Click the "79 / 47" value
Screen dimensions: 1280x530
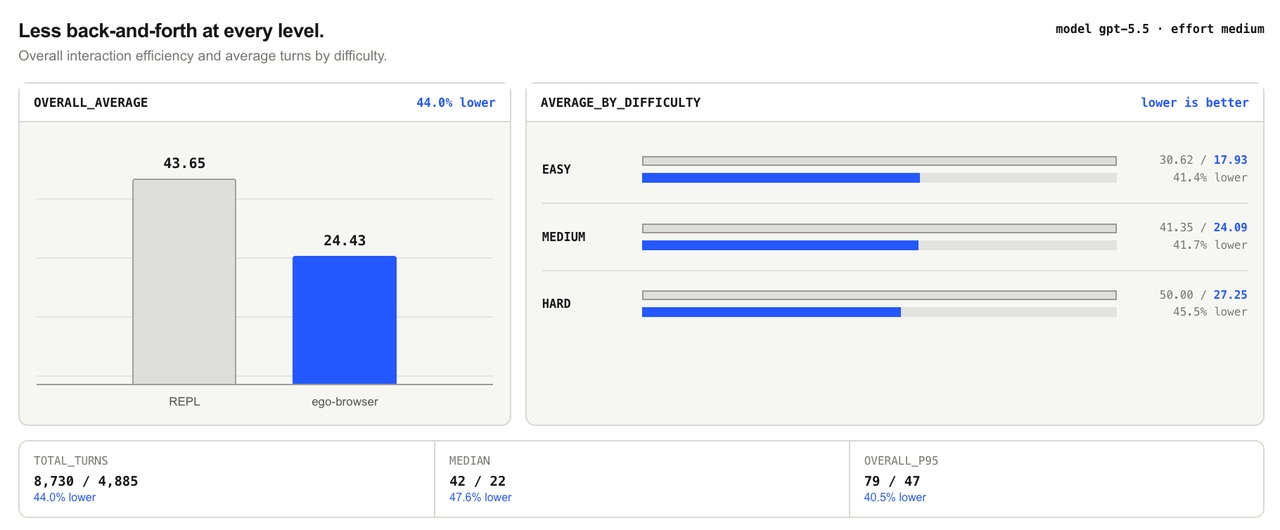pos(892,481)
